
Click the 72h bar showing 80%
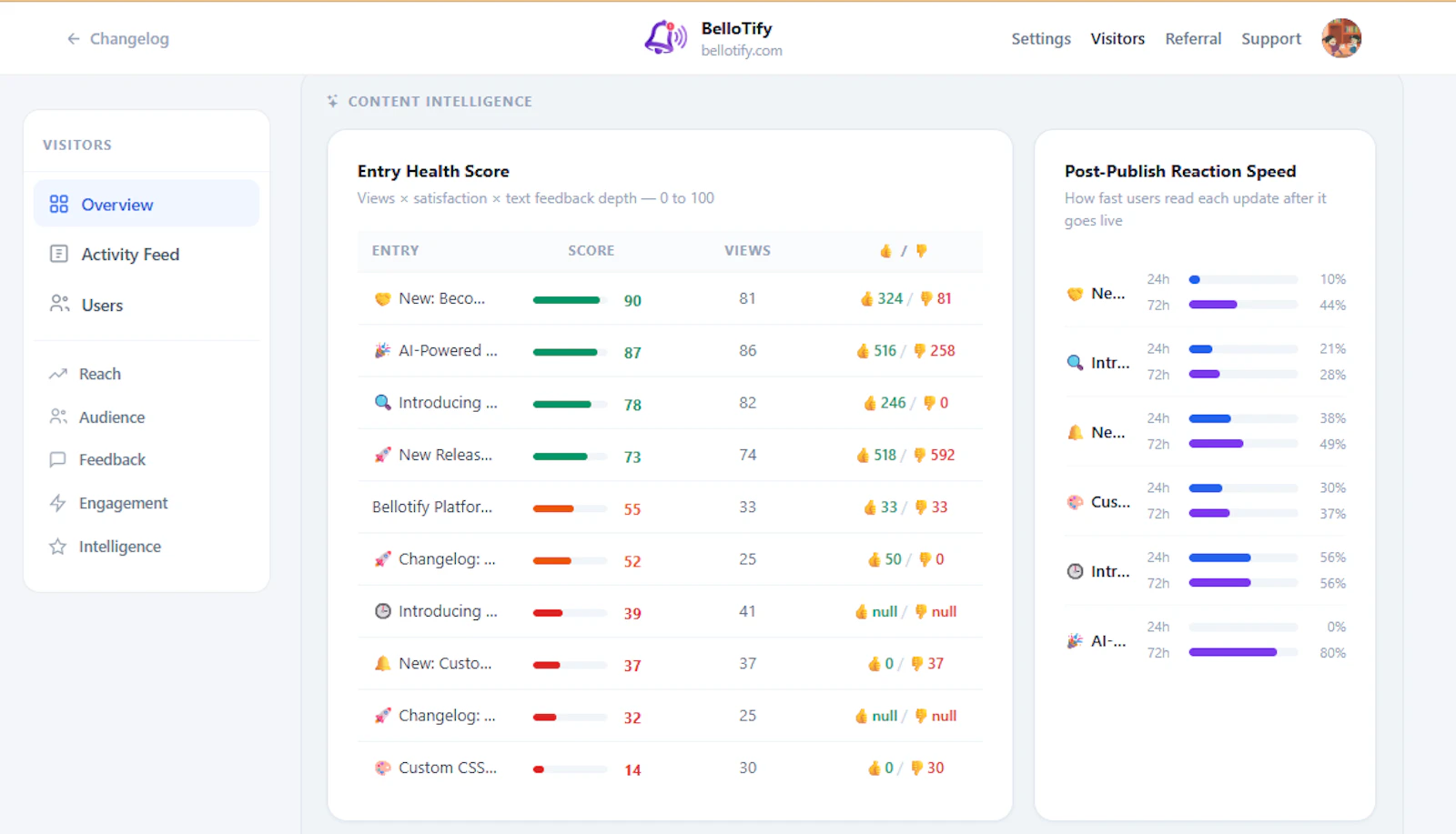click(1243, 652)
